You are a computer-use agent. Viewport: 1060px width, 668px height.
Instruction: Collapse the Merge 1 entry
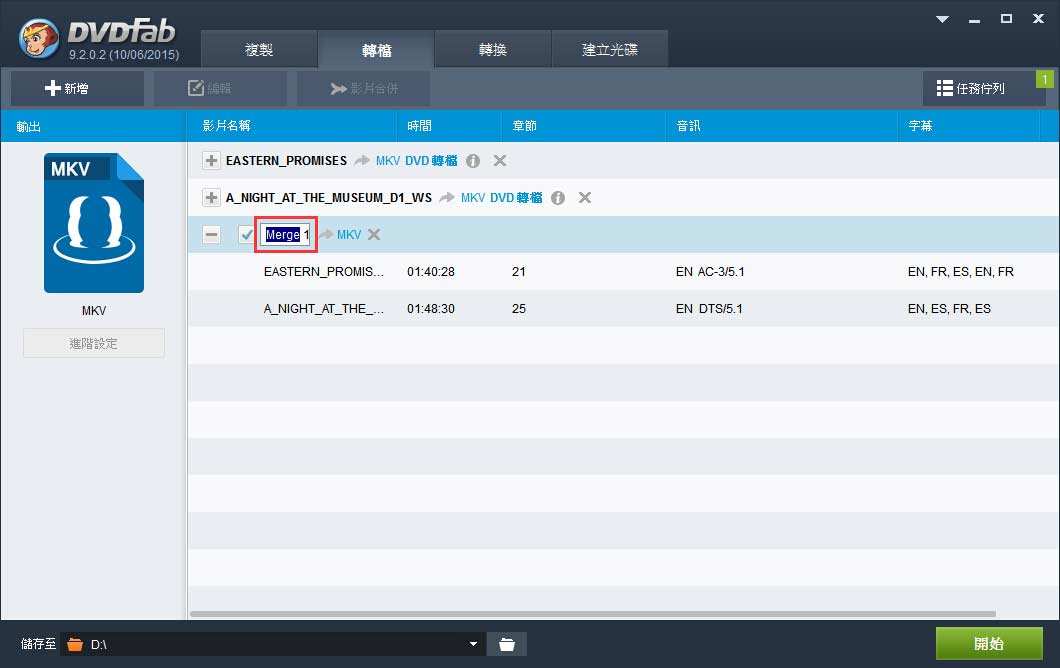point(212,235)
